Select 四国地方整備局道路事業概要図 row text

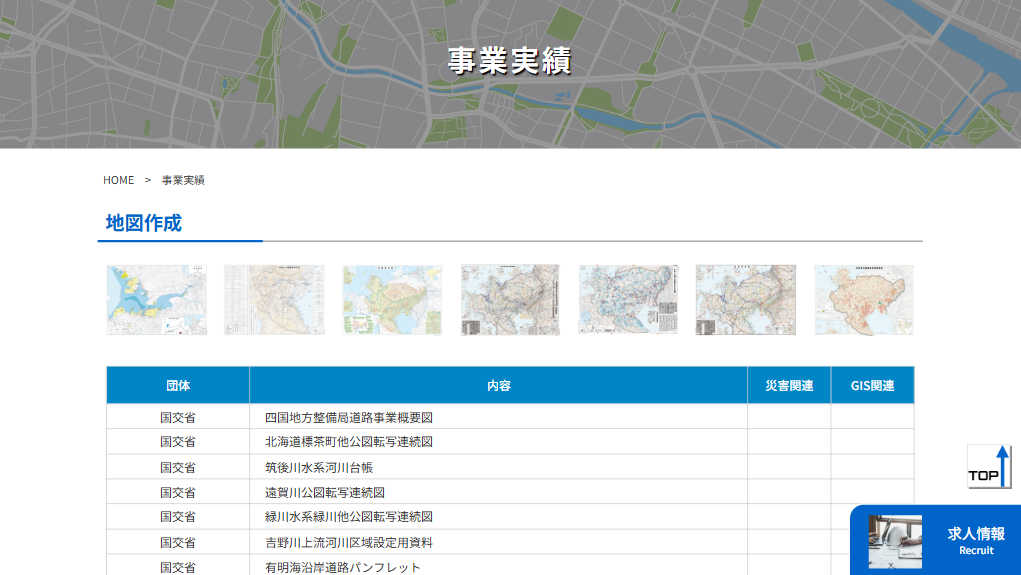pyautogui.click(x=349, y=417)
